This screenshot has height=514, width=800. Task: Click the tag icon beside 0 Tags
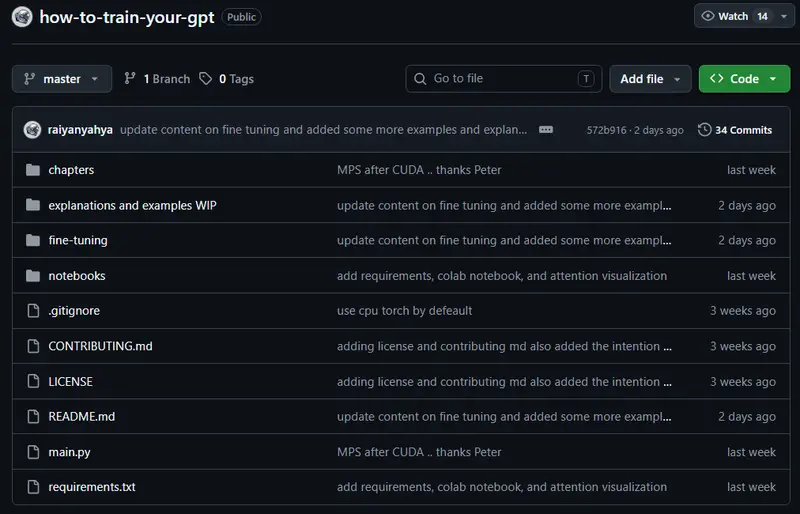pos(206,79)
